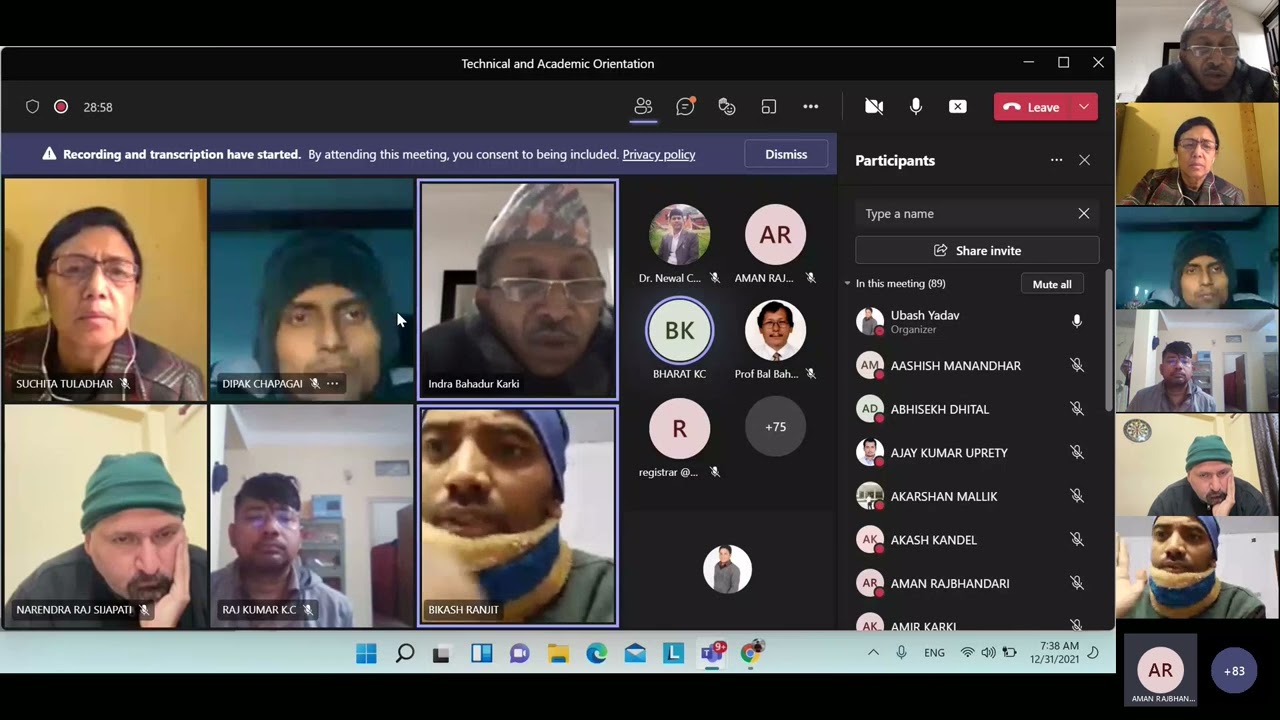Screen dimensions: 1280x720
Task: Show the +75 overflow participants
Action: click(x=775, y=427)
